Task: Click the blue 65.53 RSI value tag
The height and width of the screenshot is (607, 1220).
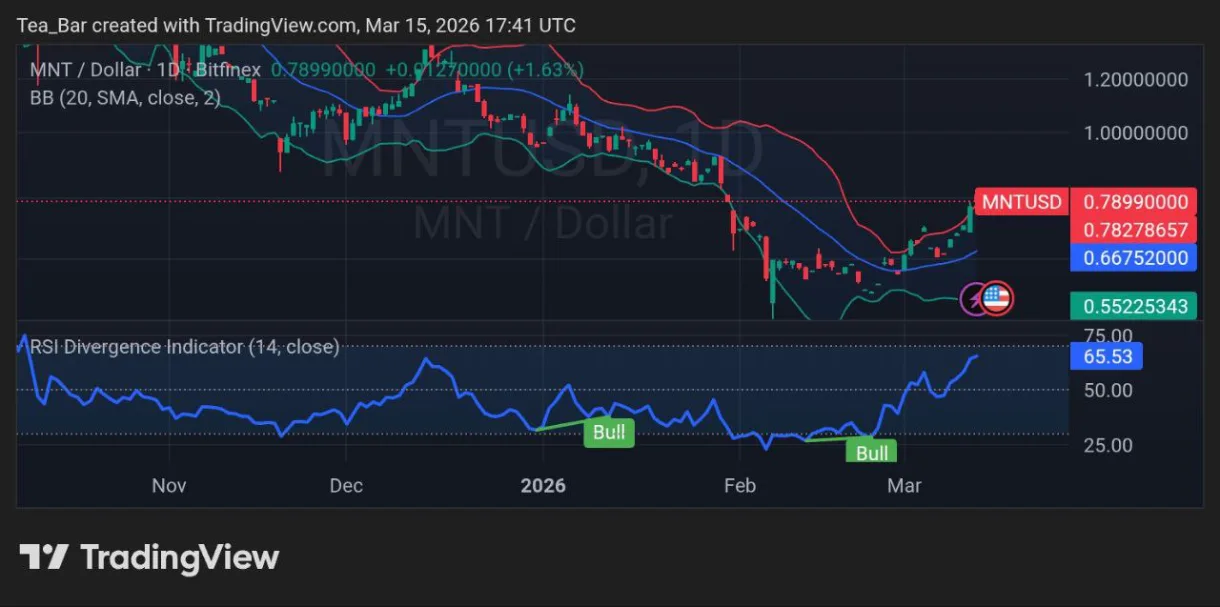Action: point(1105,356)
